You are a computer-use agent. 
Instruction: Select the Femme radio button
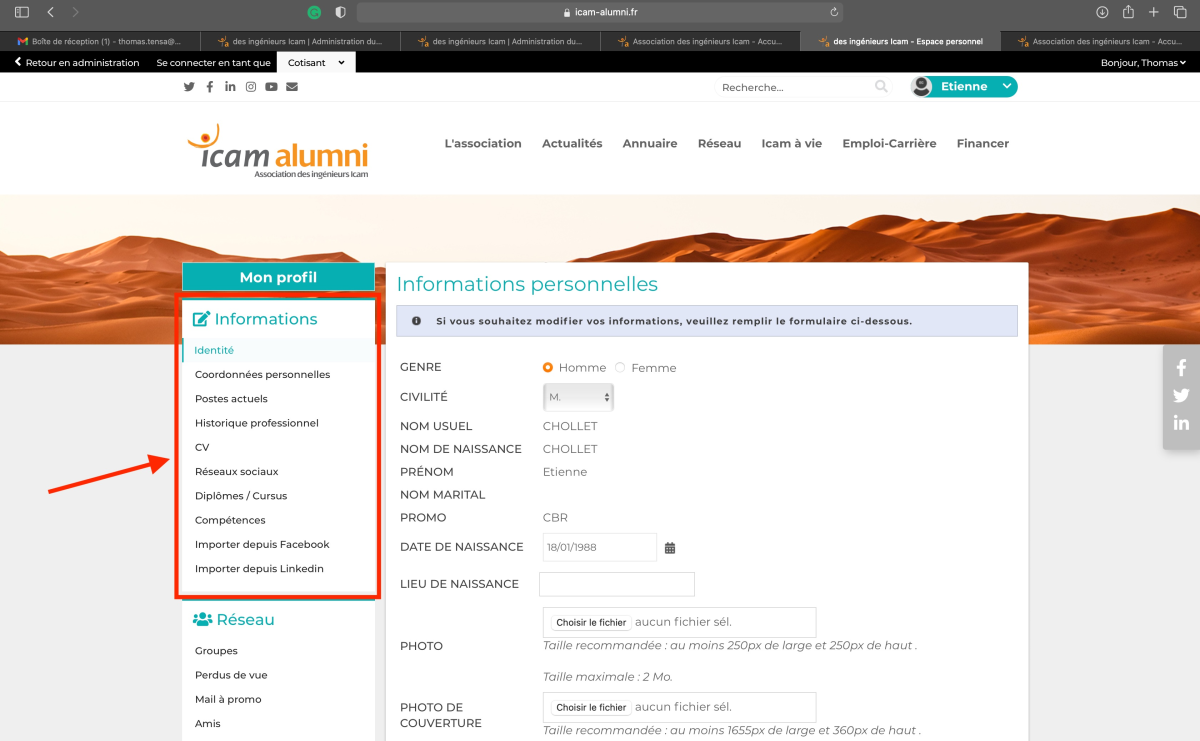point(620,368)
